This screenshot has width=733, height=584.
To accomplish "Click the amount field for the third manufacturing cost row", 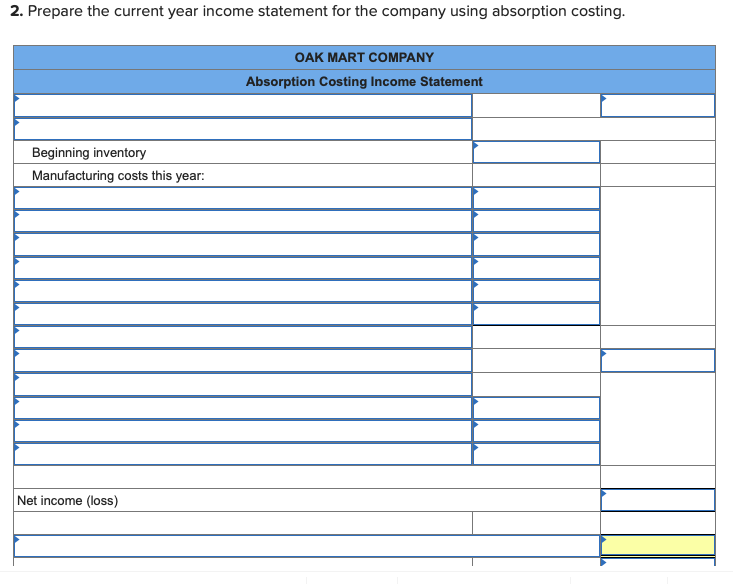I will click(x=536, y=245).
